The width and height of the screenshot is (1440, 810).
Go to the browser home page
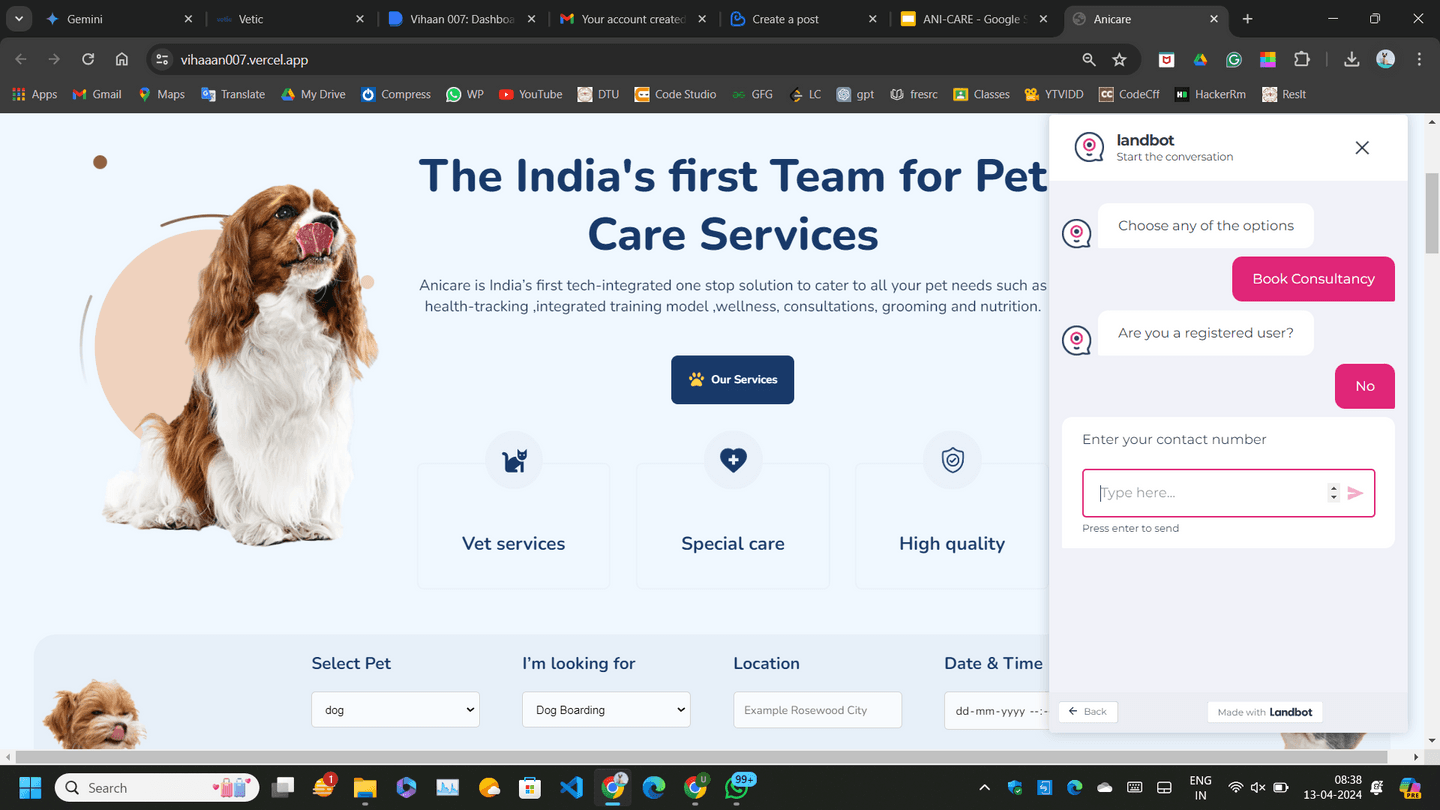click(x=122, y=60)
